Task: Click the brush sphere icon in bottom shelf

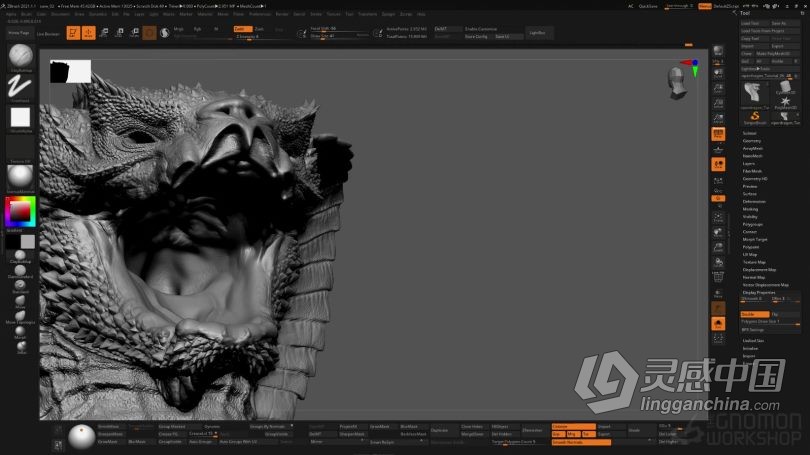Action: pos(81,437)
